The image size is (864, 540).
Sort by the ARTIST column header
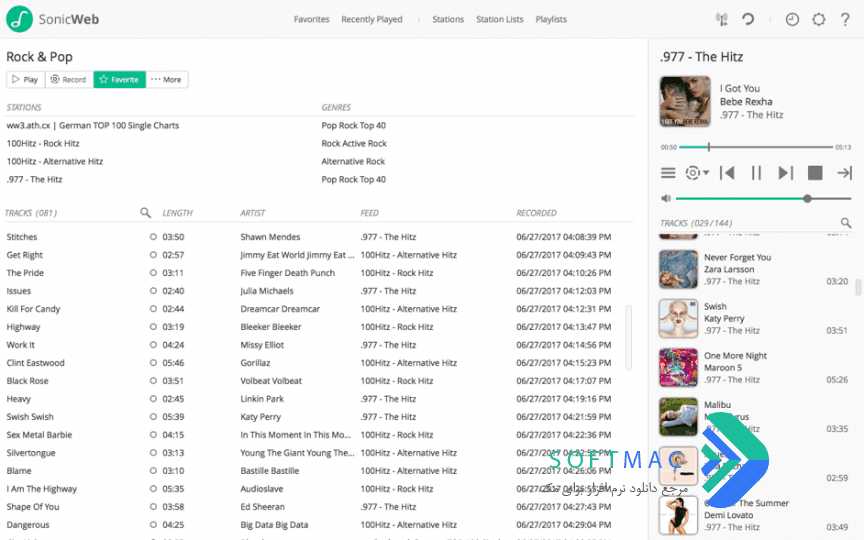point(252,213)
